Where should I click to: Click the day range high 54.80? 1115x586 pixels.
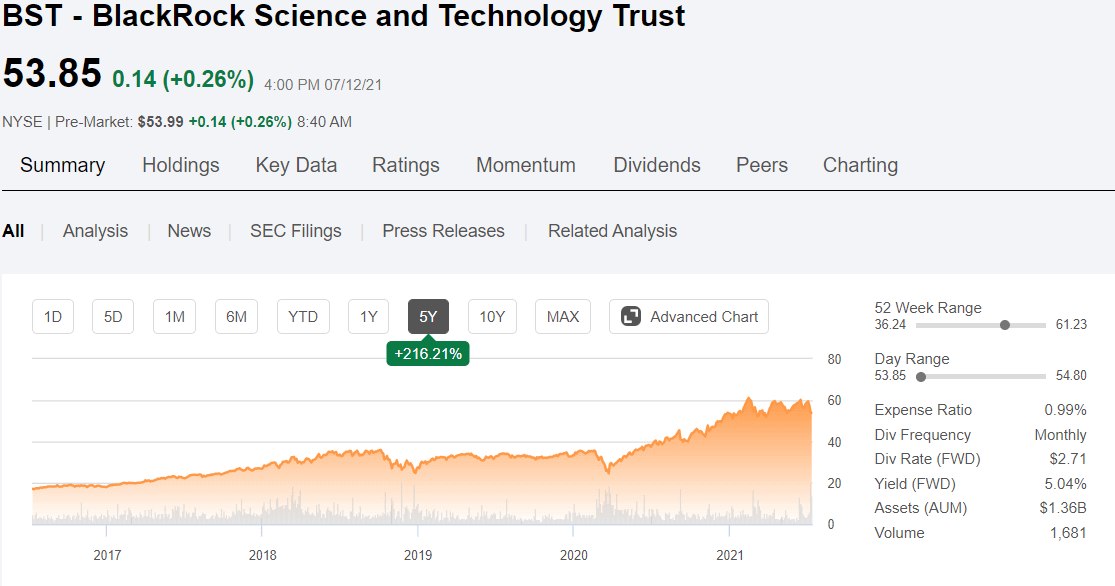point(1072,375)
